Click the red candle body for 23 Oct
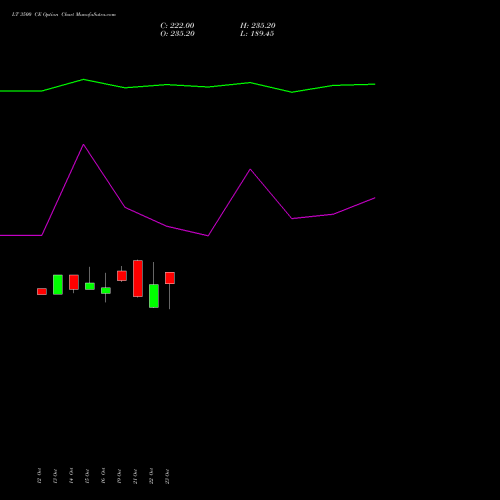 click(x=170, y=278)
